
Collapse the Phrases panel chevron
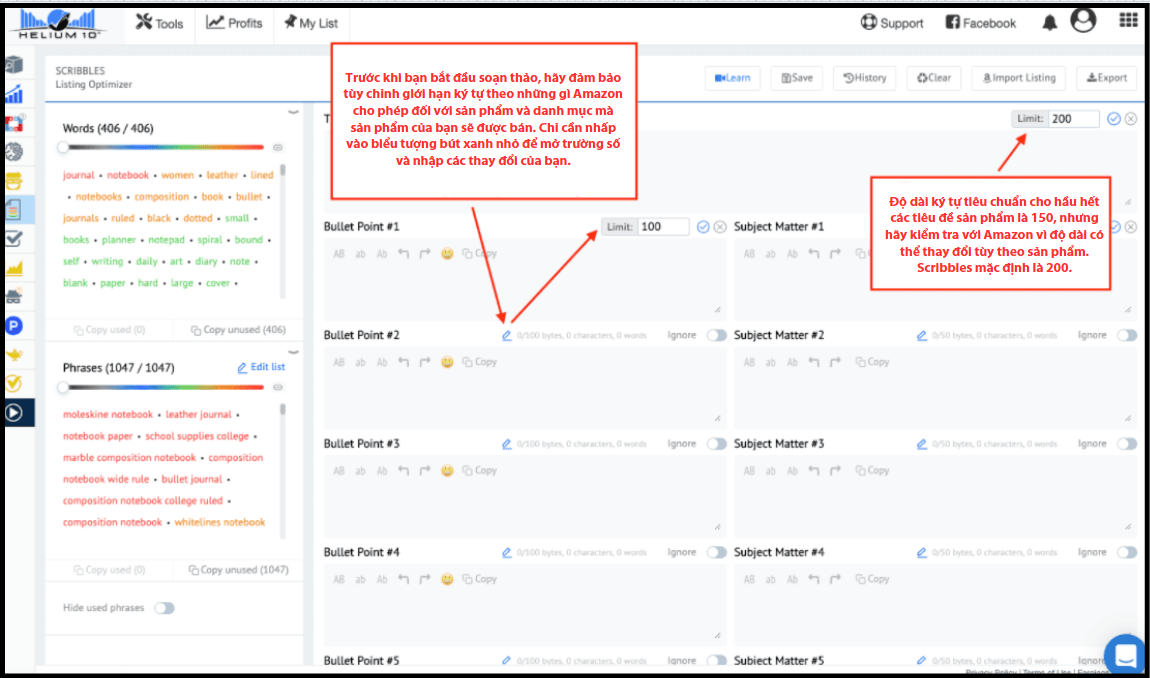(x=293, y=351)
